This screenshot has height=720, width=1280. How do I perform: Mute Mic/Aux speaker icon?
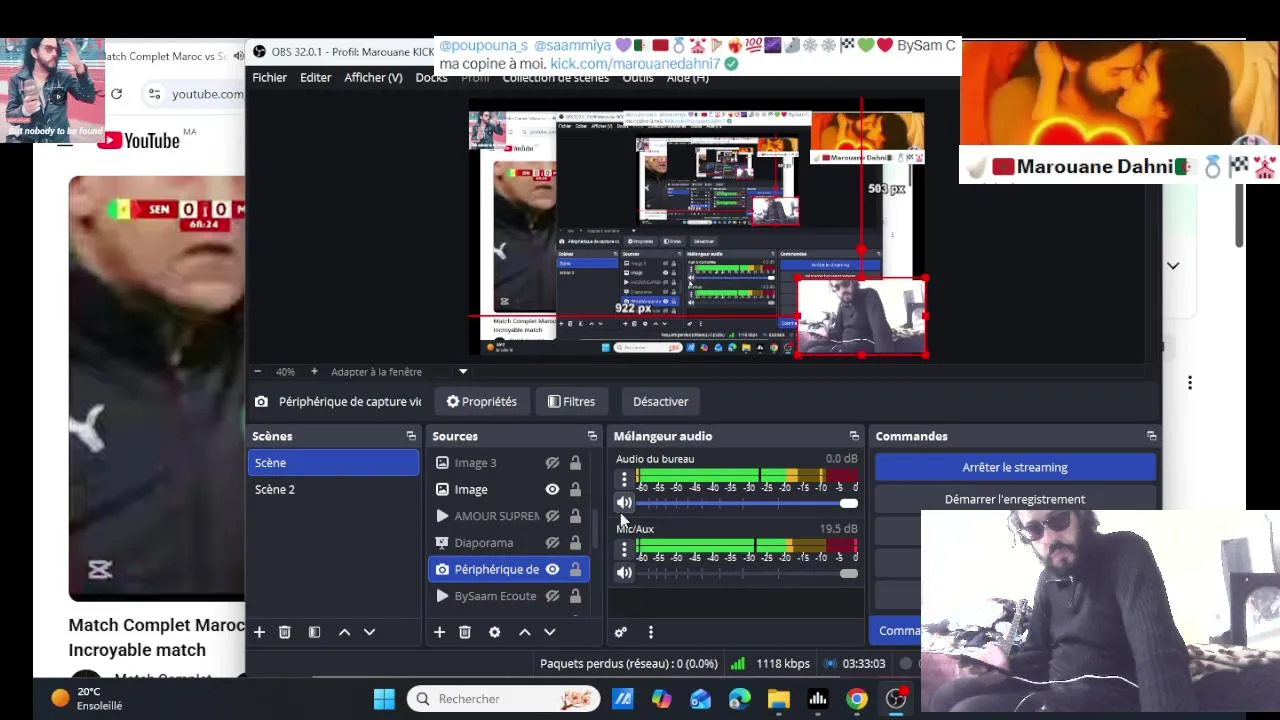point(624,573)
